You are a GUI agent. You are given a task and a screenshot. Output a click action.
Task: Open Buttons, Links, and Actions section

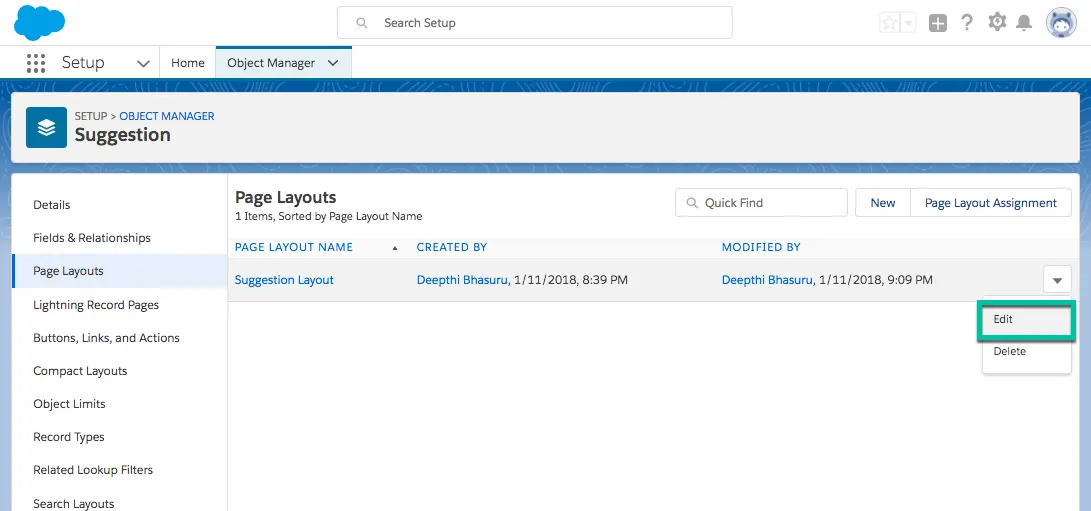point(106,338)
